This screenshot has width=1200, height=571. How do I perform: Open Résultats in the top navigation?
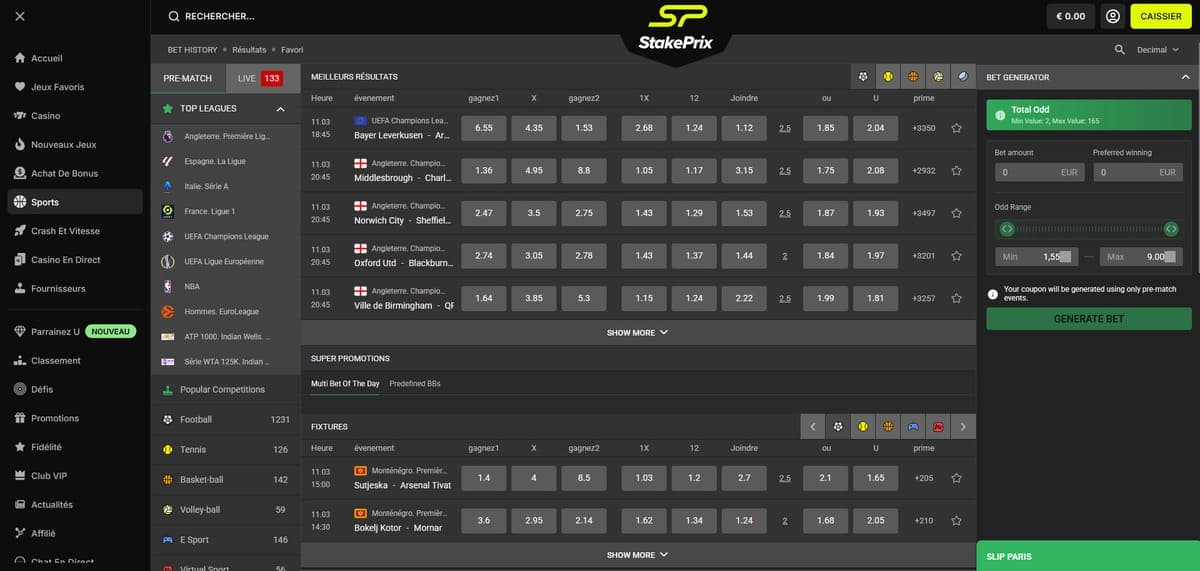pyautogui.click(x=249, y=49)
